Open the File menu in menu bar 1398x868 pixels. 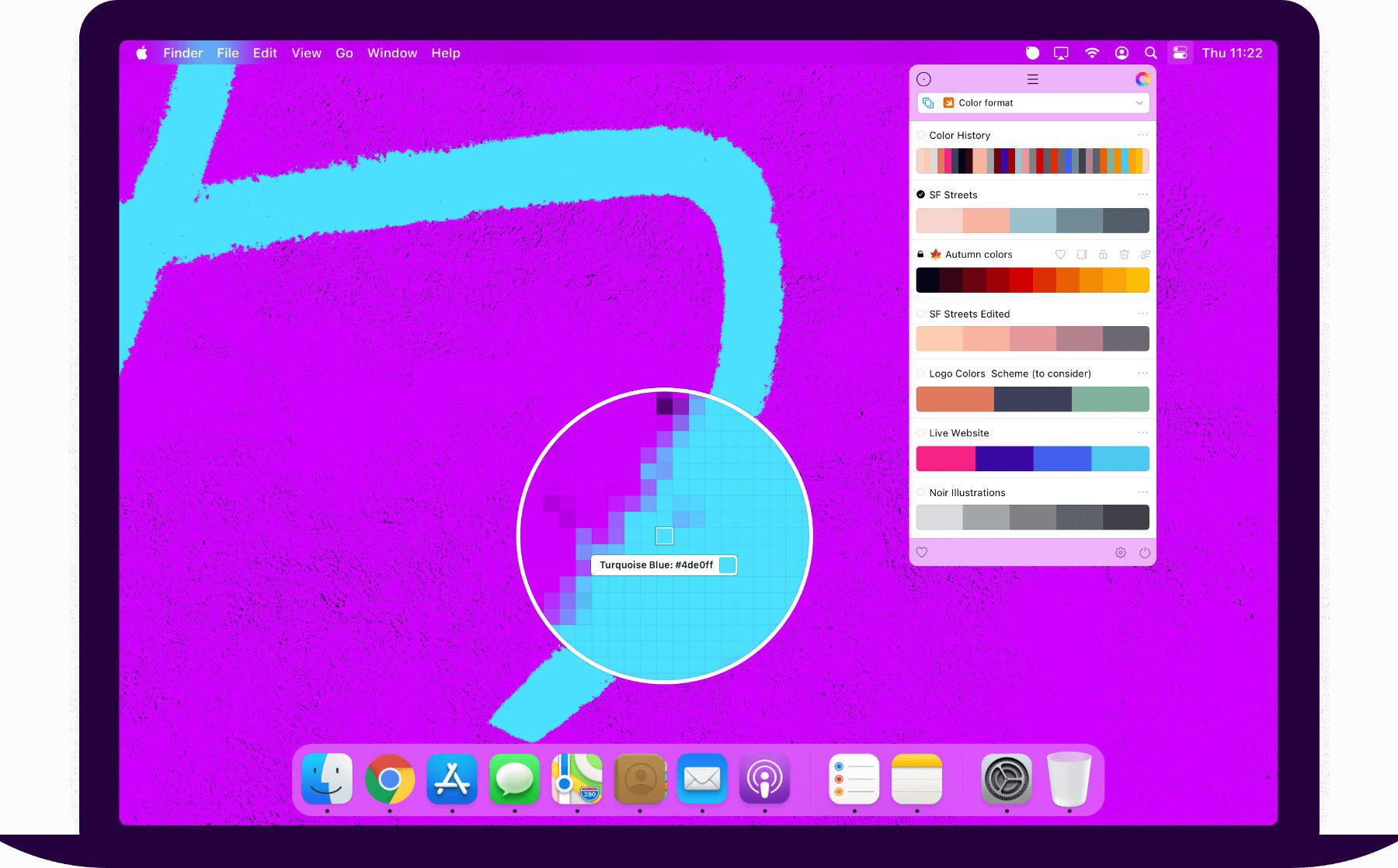coord(228,54)
